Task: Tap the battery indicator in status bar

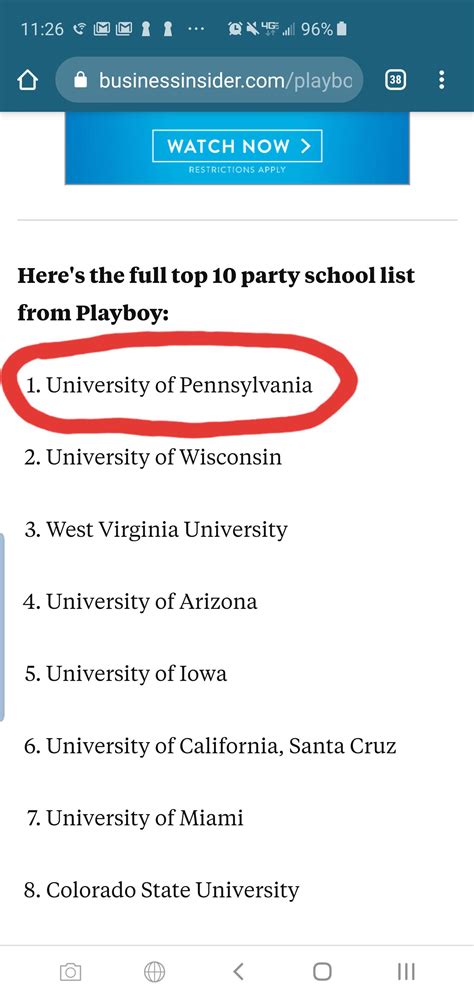Action: point(341,29)
